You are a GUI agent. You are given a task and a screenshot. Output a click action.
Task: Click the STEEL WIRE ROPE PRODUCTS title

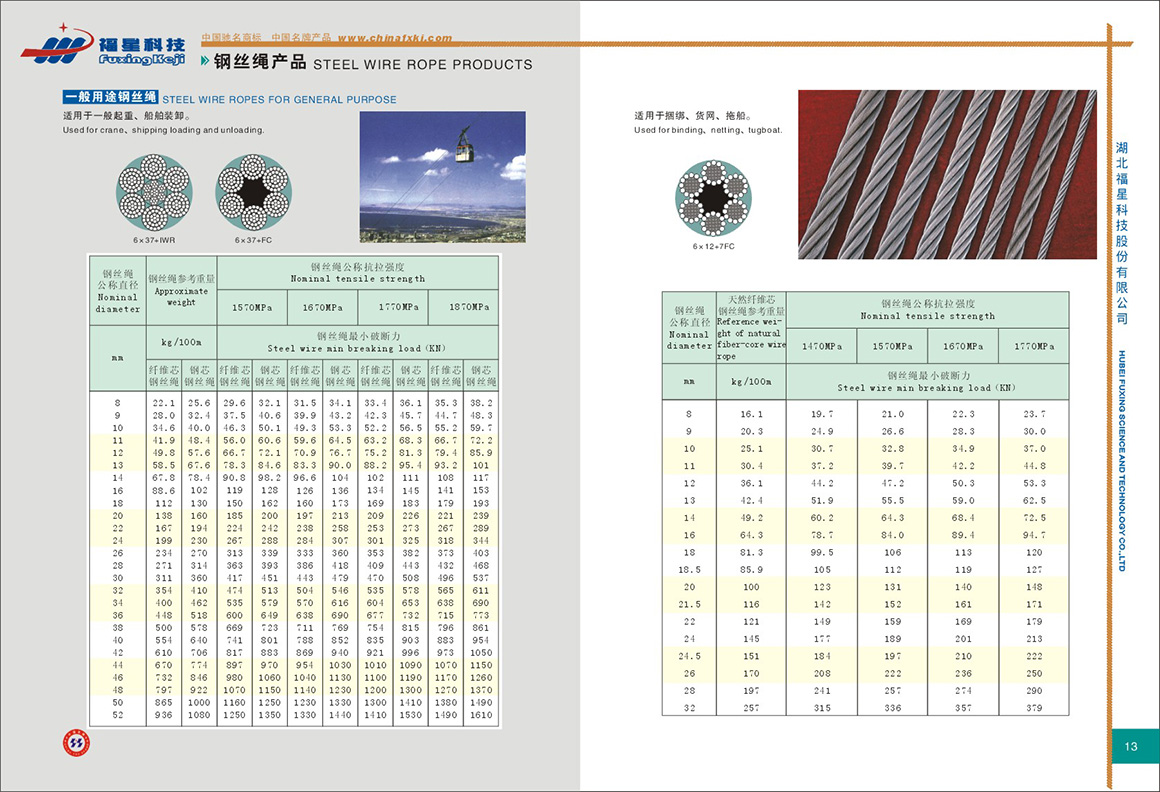423,64
